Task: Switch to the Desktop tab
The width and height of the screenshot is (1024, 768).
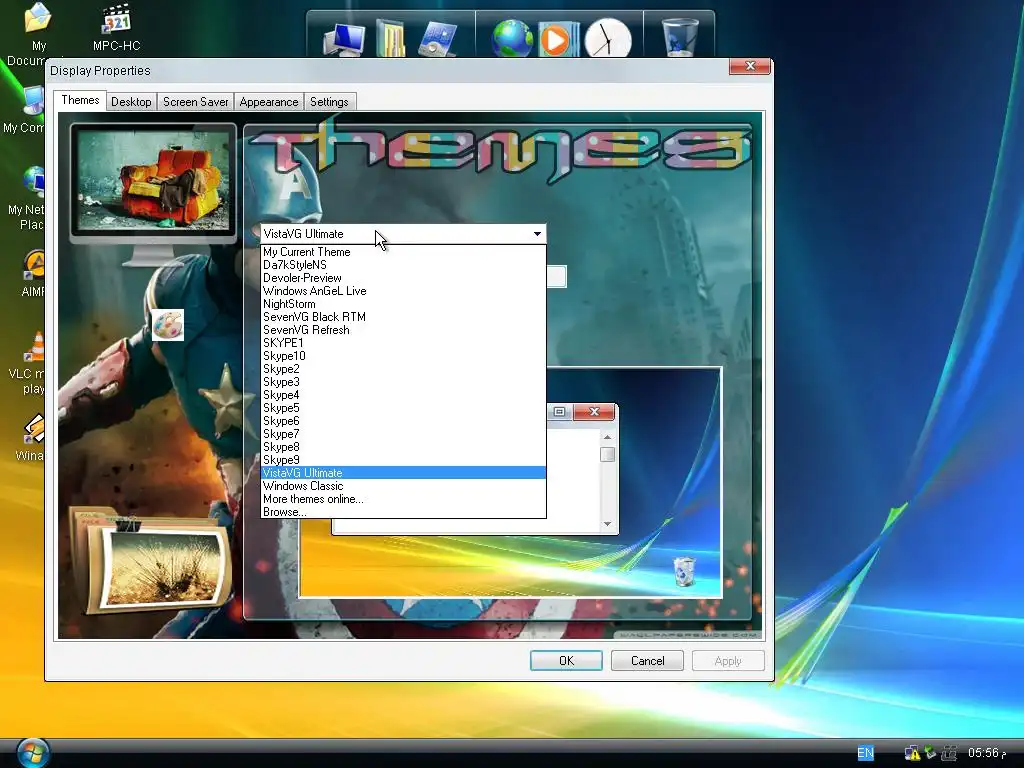Action: click(x=131, y=102)
